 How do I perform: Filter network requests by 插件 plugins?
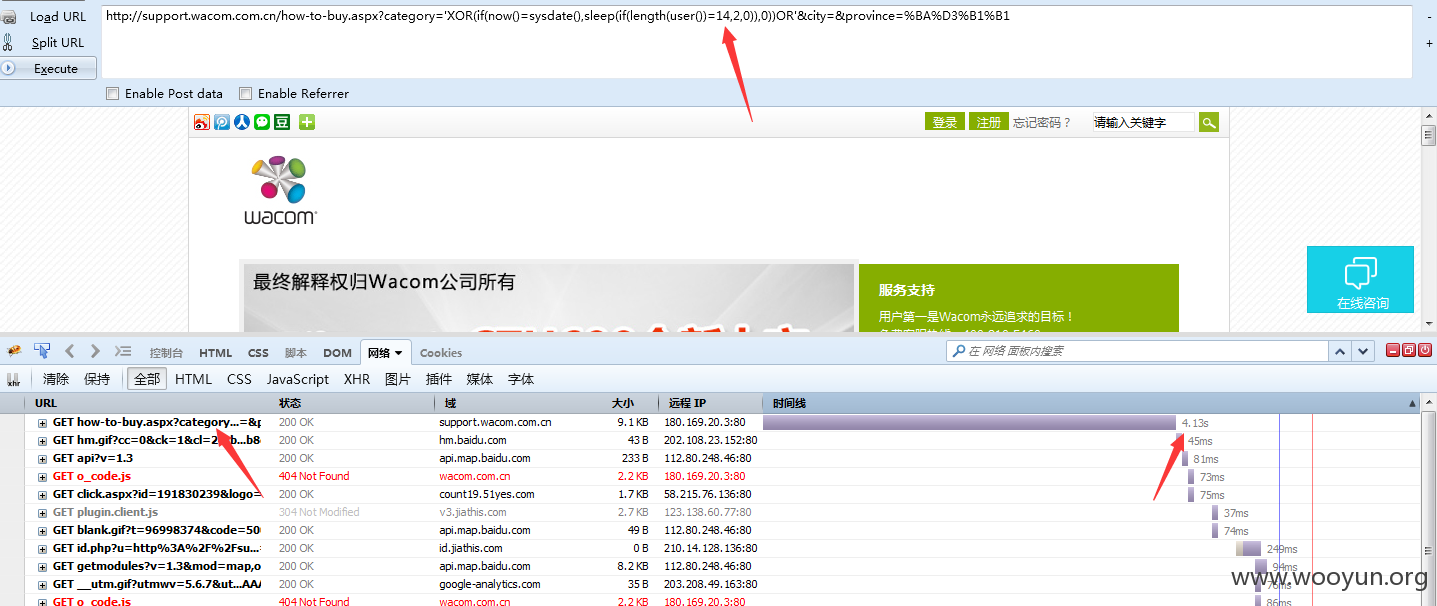point(439,379)
